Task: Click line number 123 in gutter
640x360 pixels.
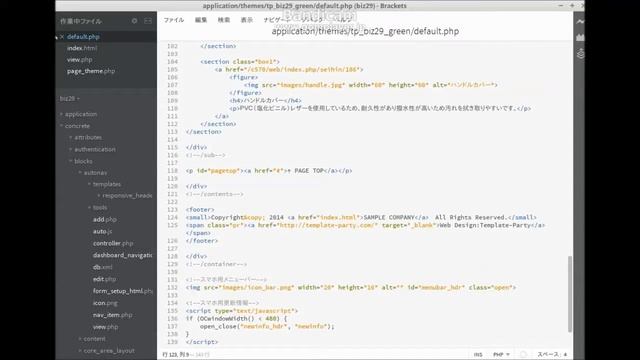Action: click(172, 210)
